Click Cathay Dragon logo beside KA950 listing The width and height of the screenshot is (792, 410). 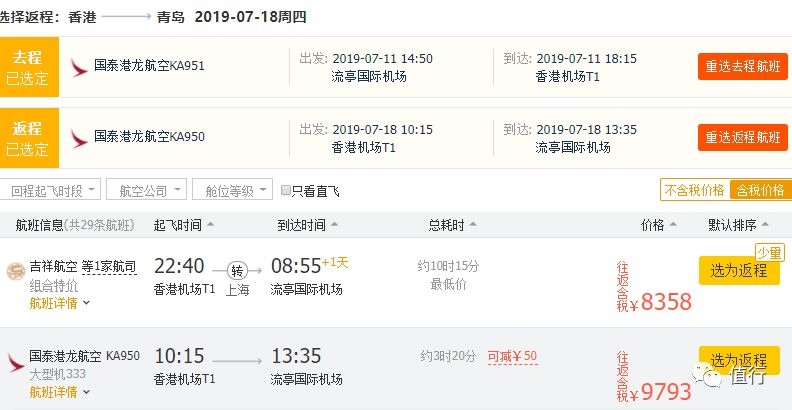click(x=16, y=363)
